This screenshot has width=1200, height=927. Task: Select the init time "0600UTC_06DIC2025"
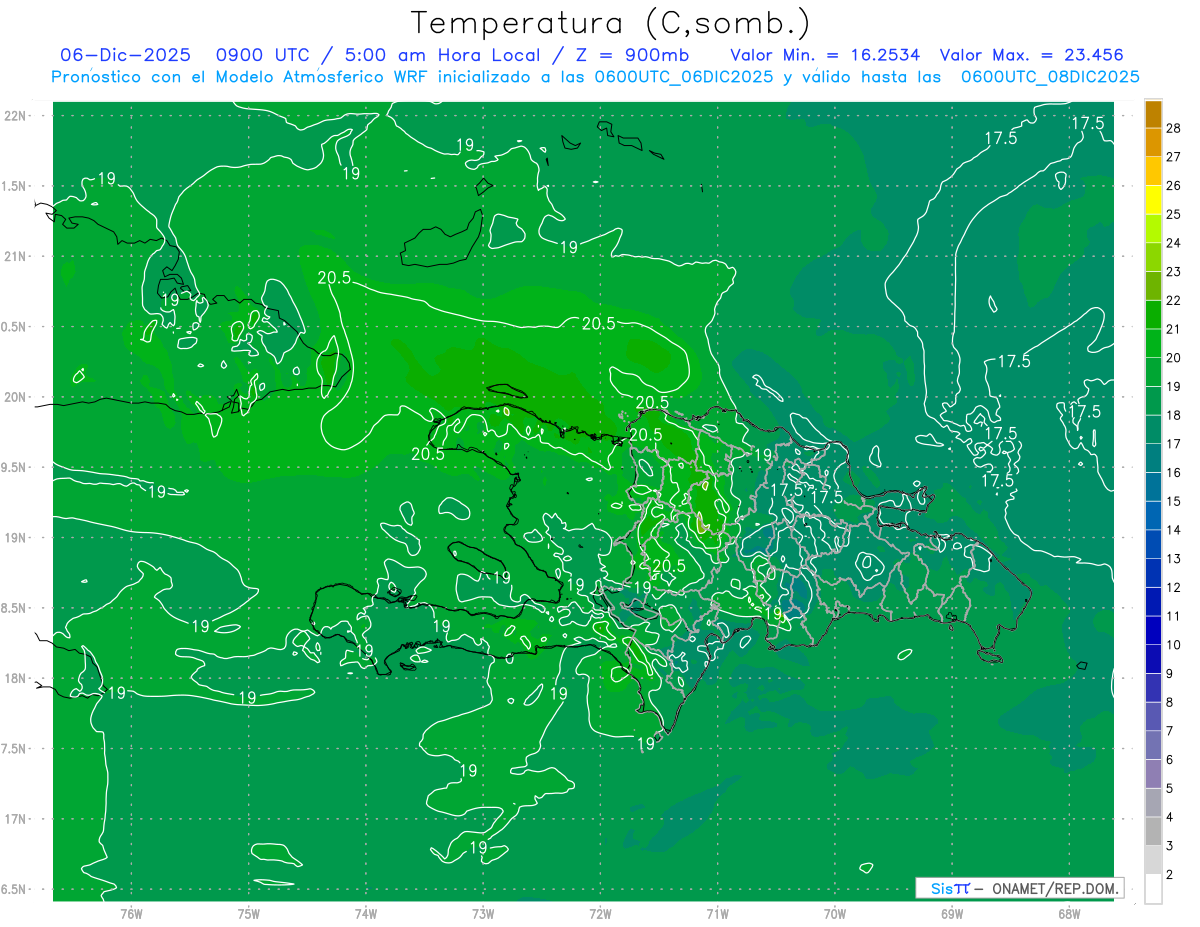coord(684,77)
